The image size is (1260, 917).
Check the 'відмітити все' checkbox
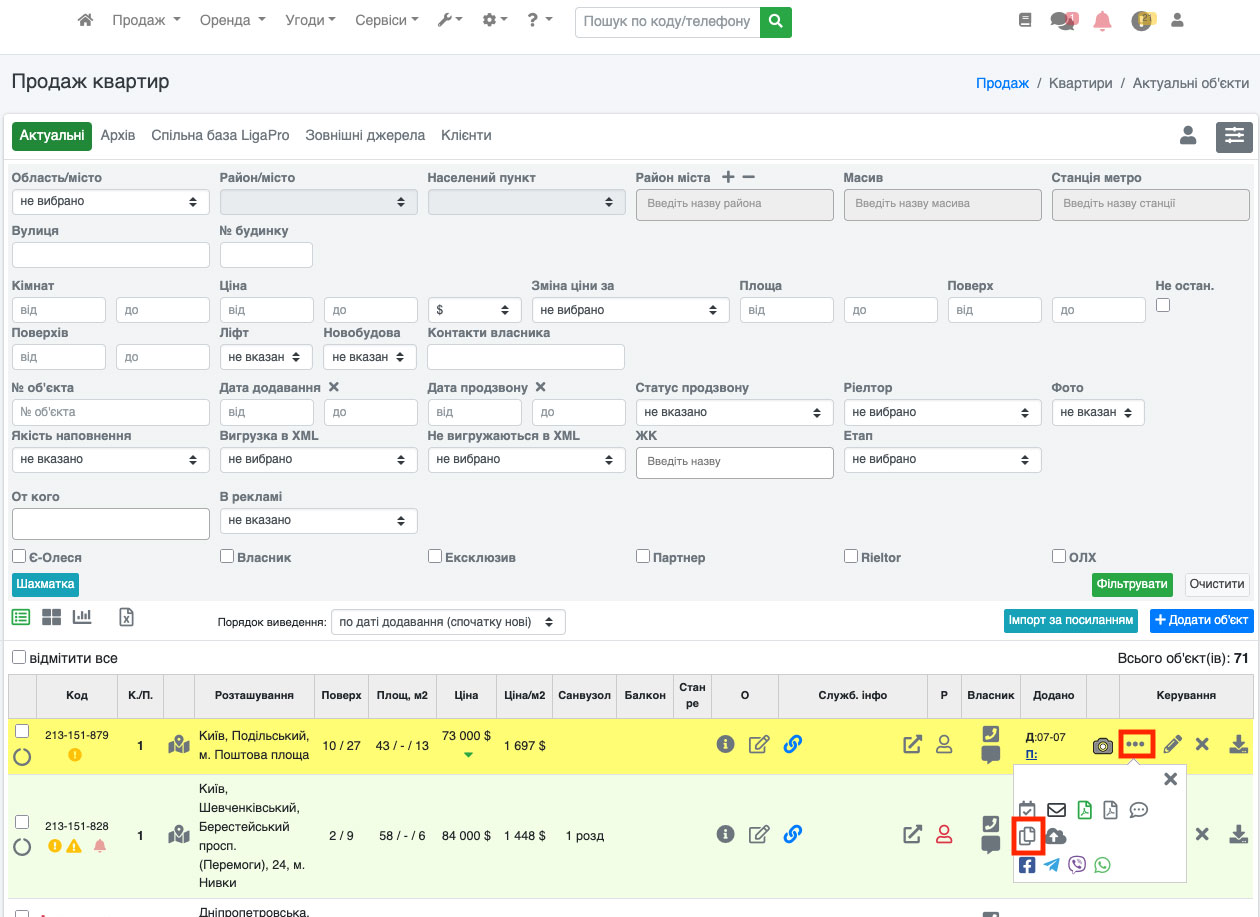pos(19,658)
